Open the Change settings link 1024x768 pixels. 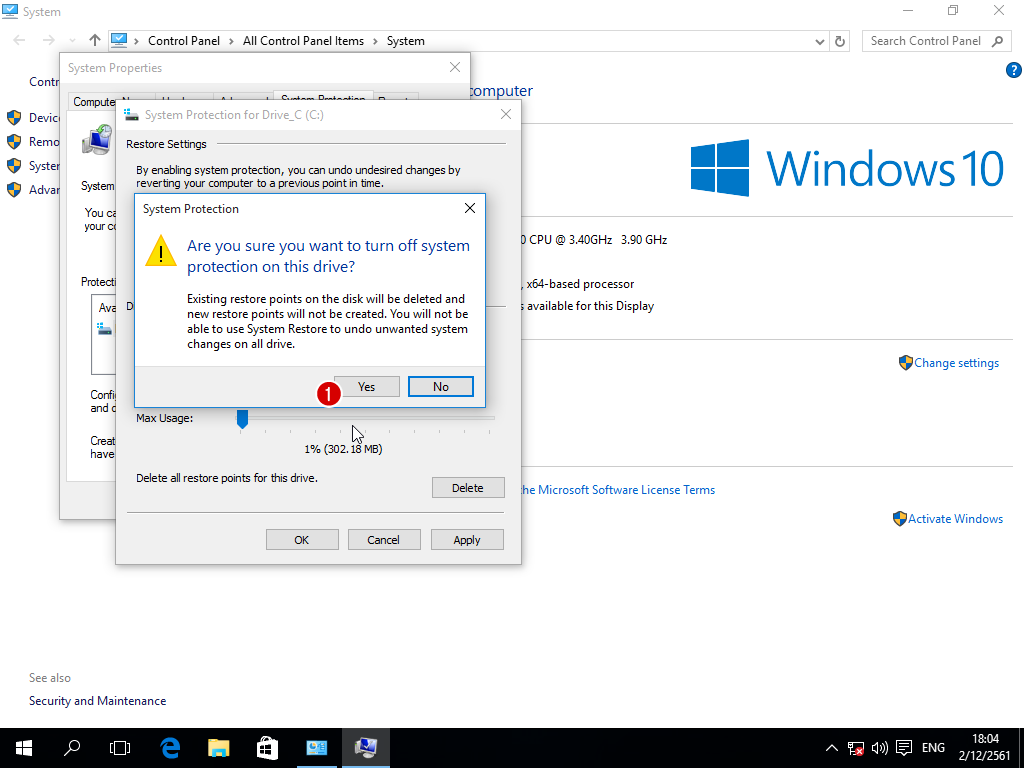[x=956, y=363]
